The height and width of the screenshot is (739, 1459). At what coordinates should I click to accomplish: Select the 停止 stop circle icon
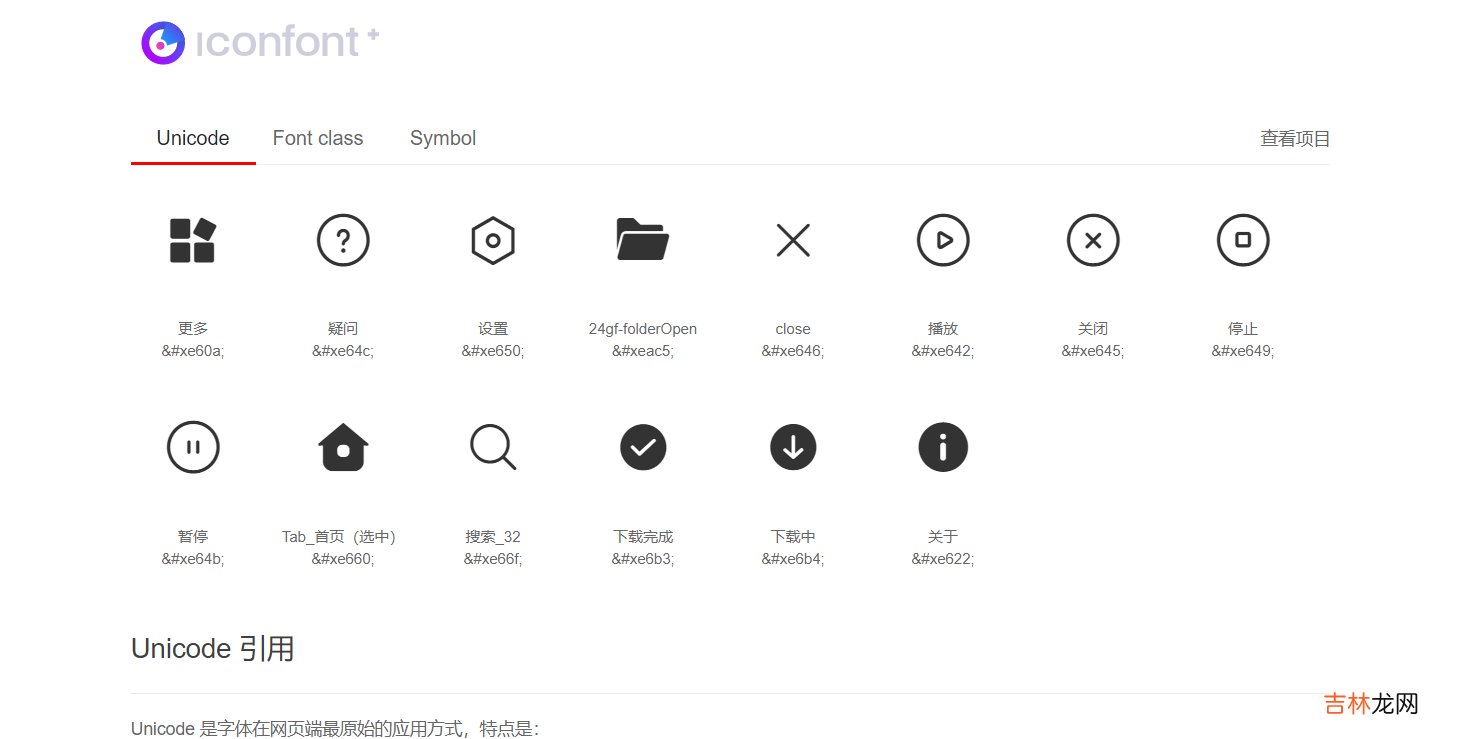coord(1243,240)
